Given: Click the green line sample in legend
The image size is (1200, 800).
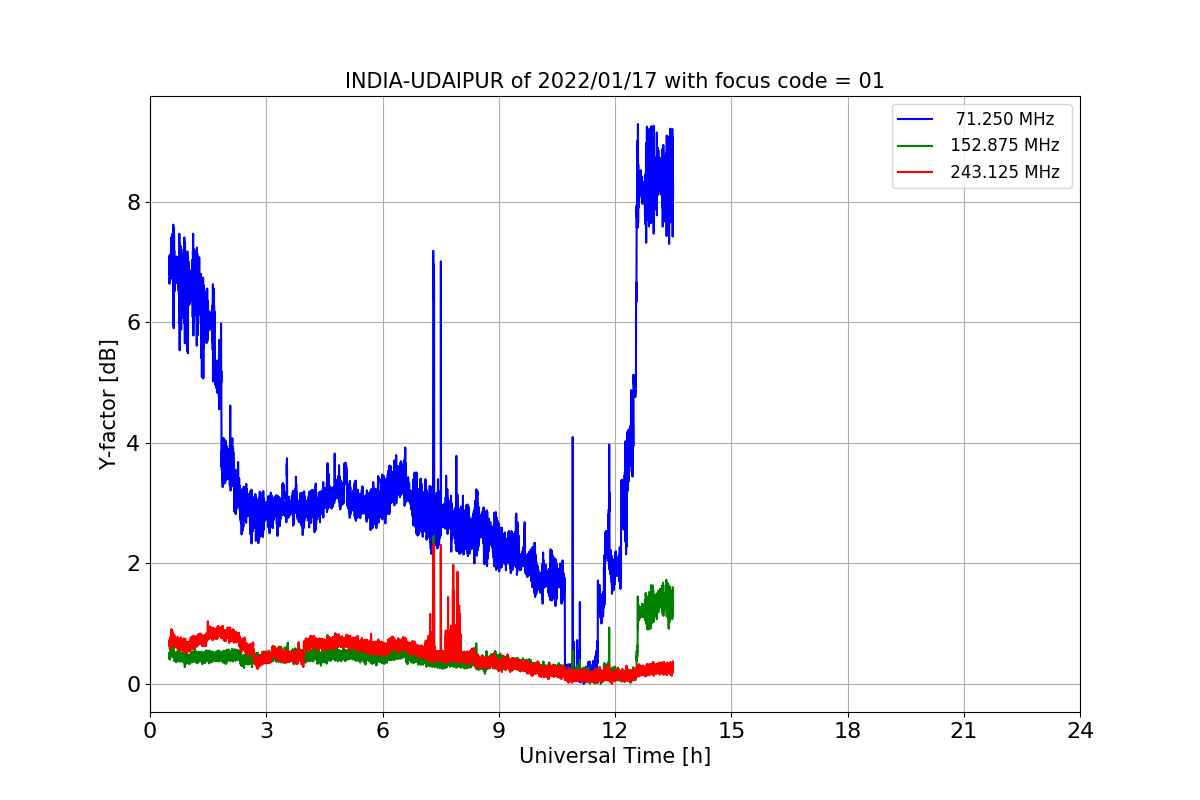Looking at the screenshot, I should tap(915, 145).
